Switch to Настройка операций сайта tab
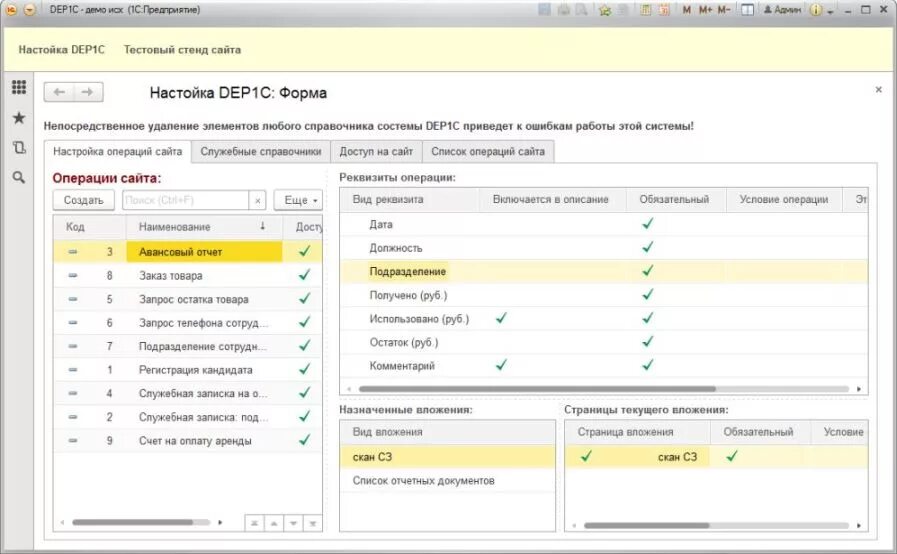 [117, 152]
